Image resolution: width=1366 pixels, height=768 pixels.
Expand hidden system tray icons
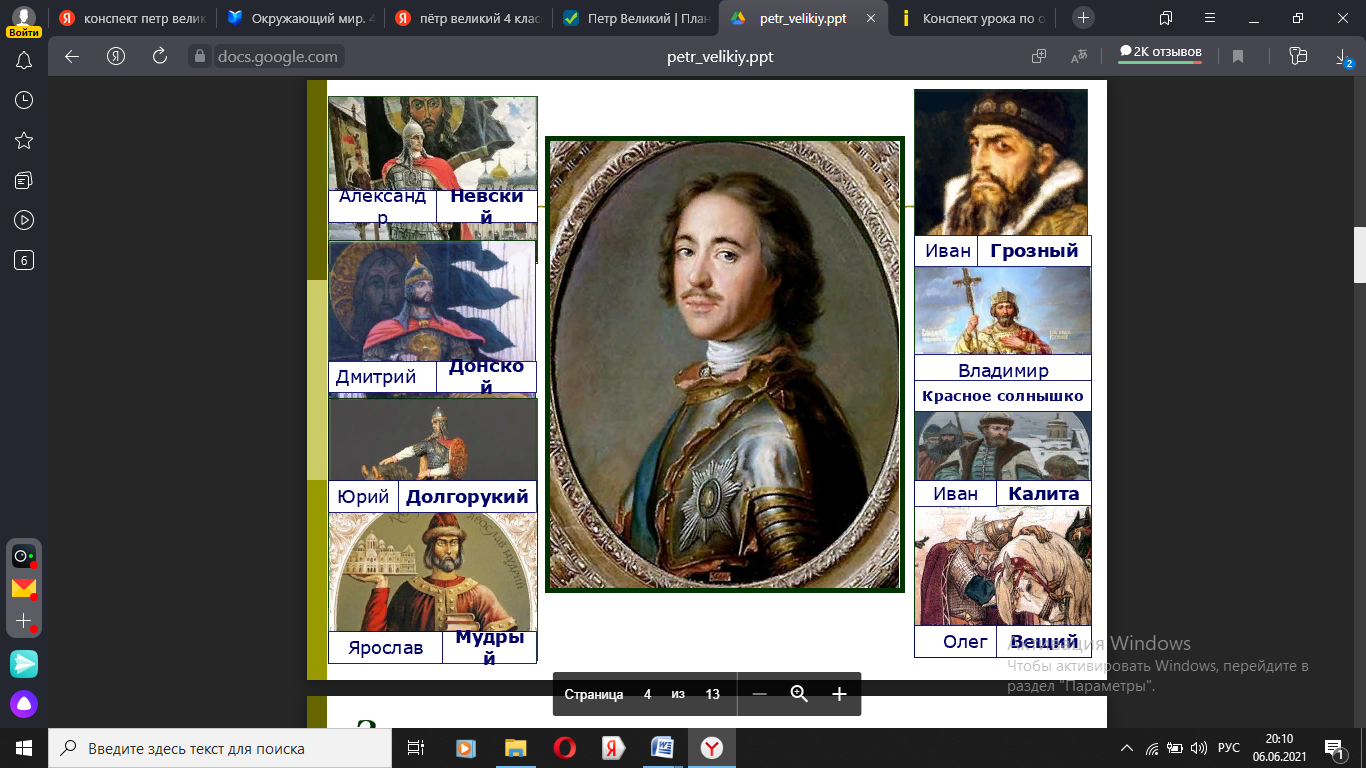[x=1127, y=748]
